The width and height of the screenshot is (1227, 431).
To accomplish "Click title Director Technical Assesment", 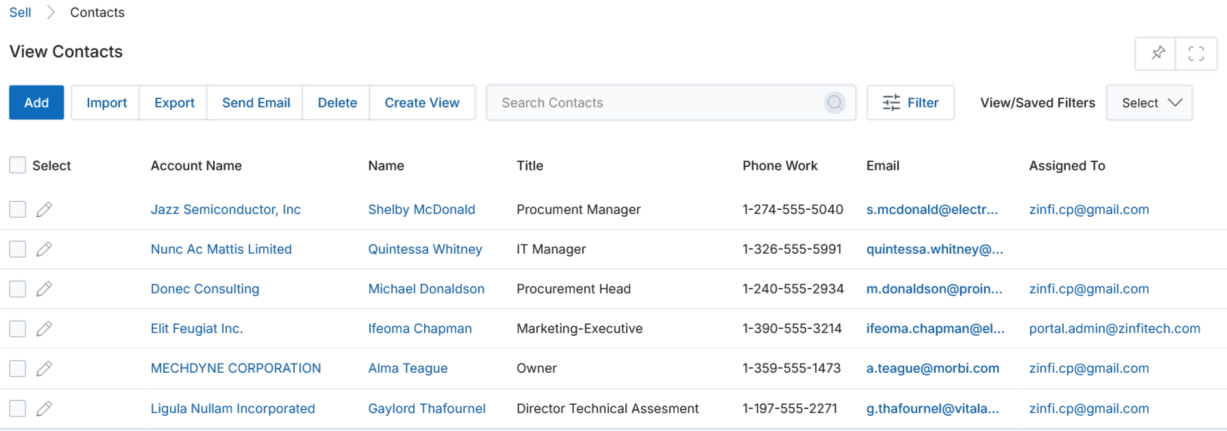I will 608,408.
